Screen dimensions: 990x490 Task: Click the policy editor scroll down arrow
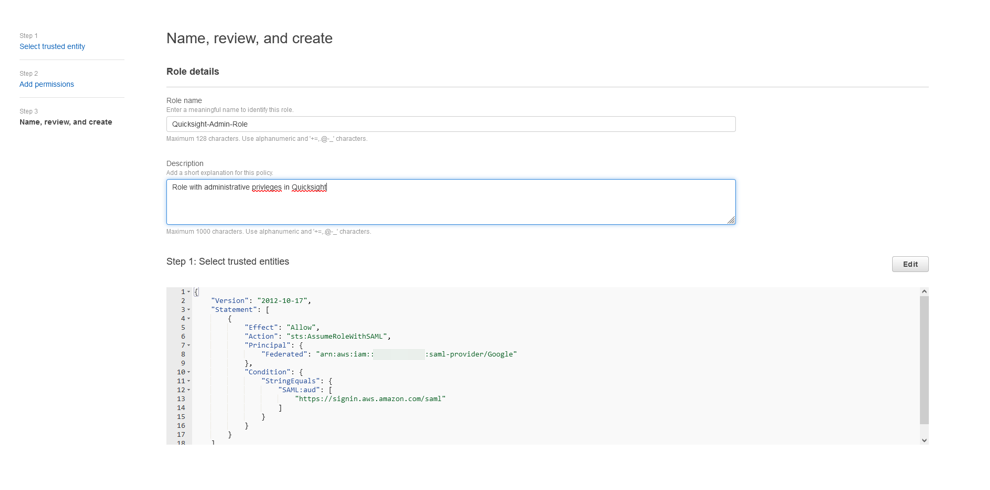(923, 440)
